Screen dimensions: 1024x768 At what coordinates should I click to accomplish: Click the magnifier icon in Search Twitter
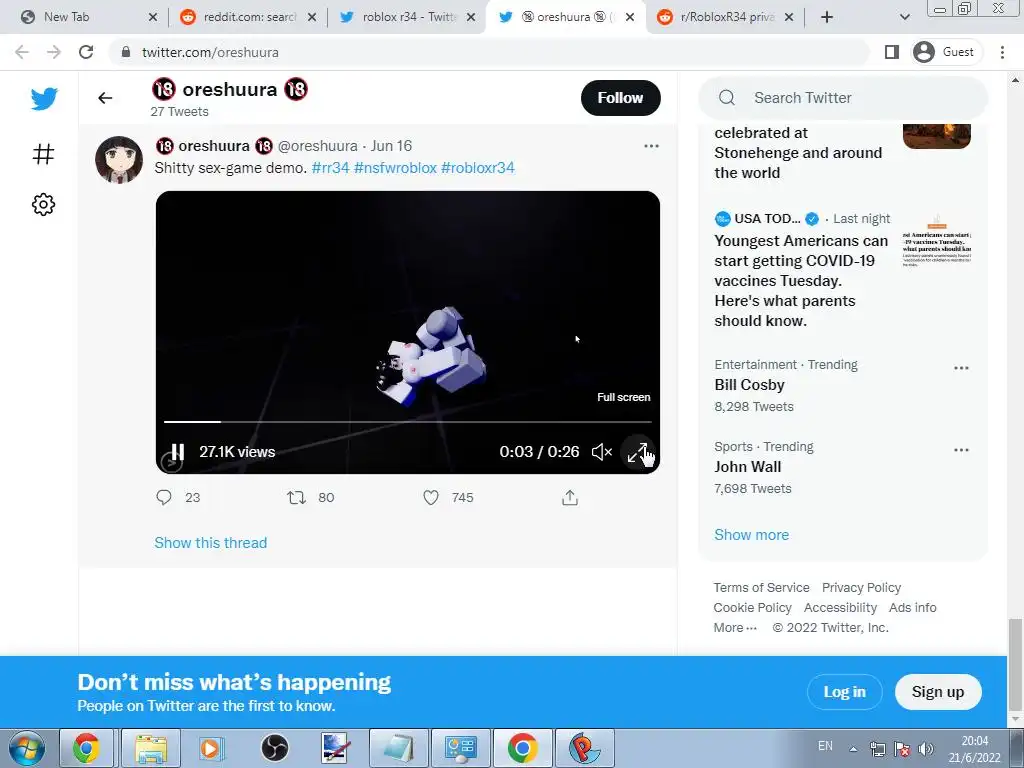[x=727, y=98]
